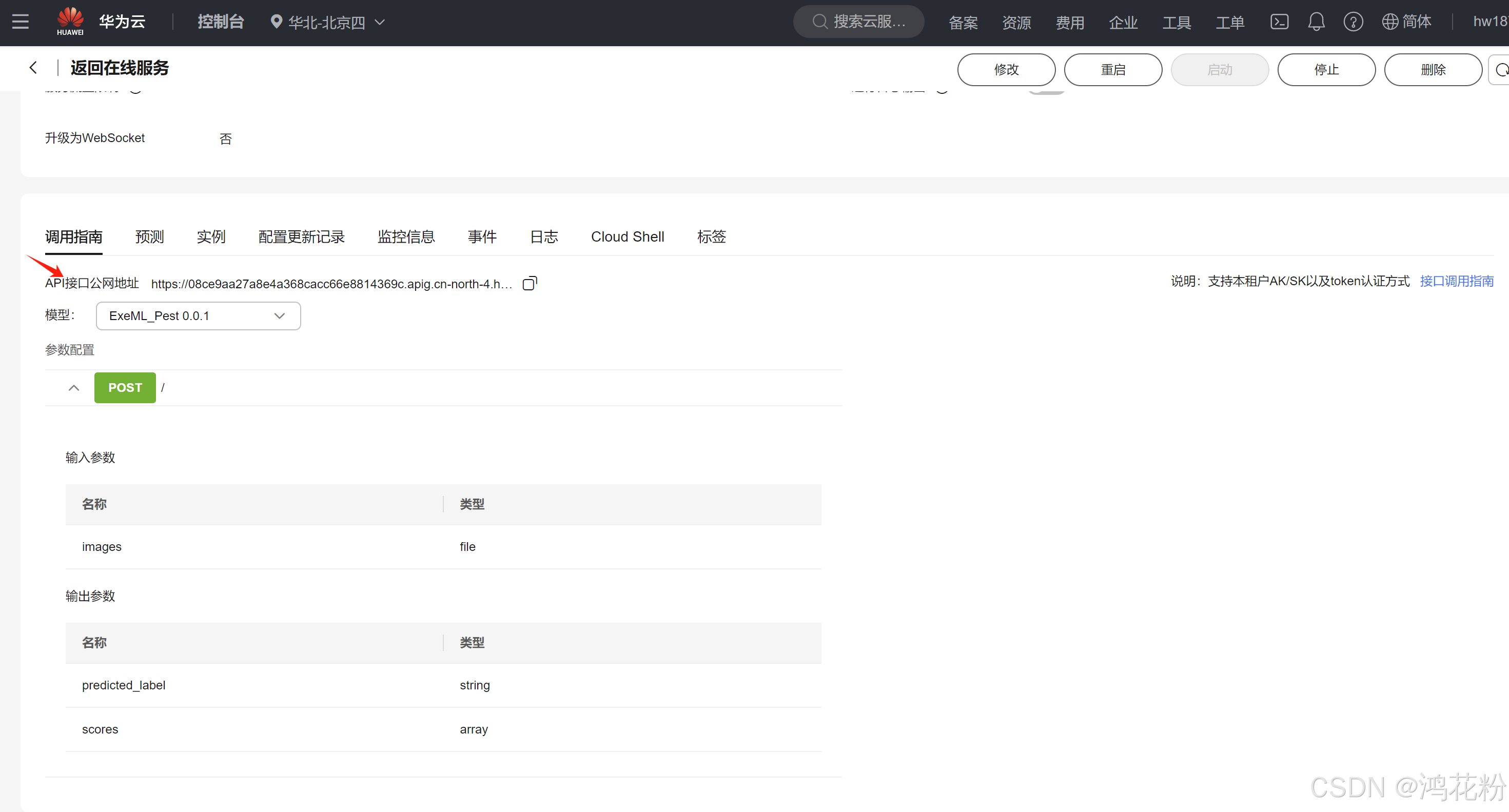Copy the API endpoint URL
This screenshot has height=812, width=1509.
pos(530,283)
